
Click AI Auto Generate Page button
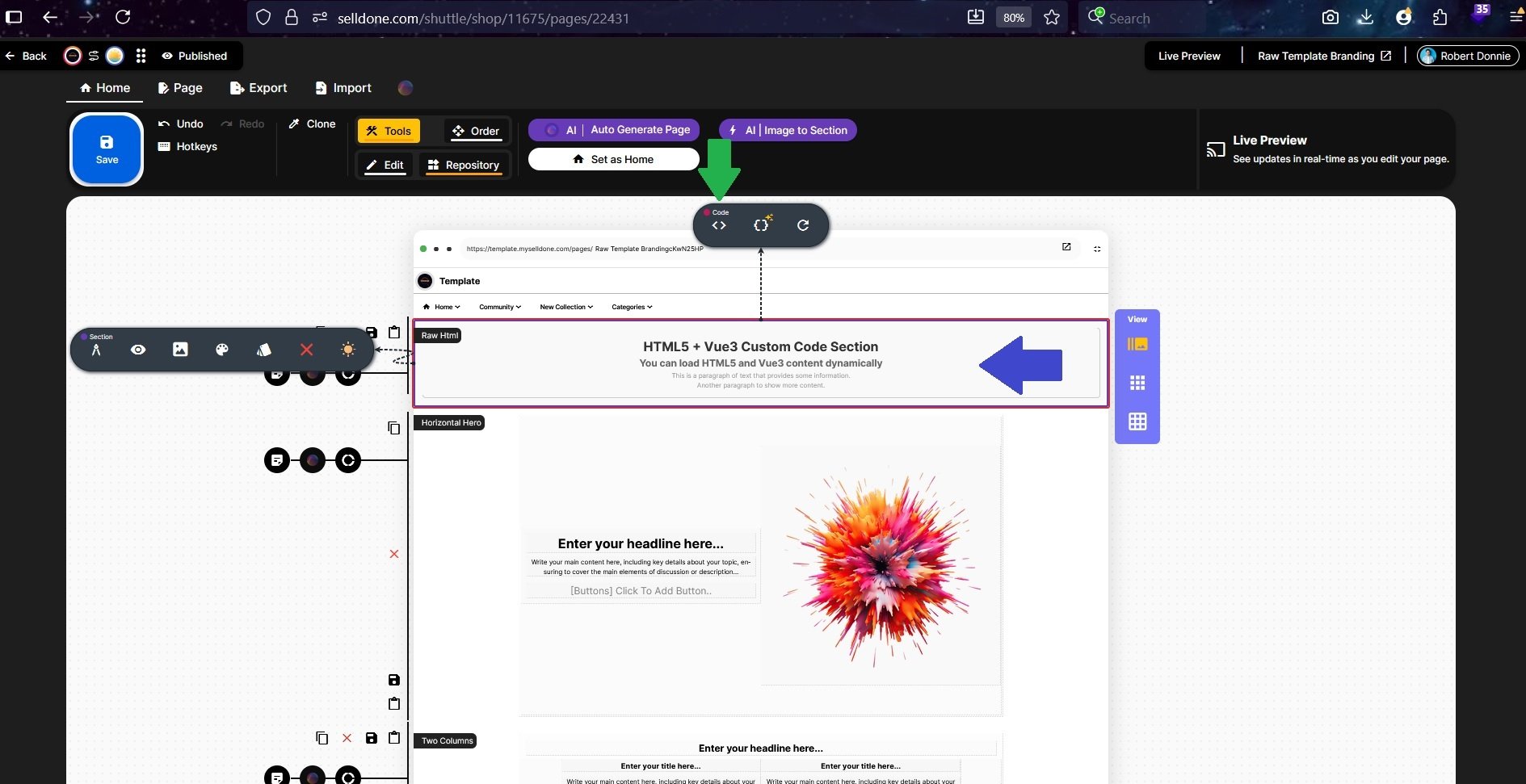coord(614,130)
